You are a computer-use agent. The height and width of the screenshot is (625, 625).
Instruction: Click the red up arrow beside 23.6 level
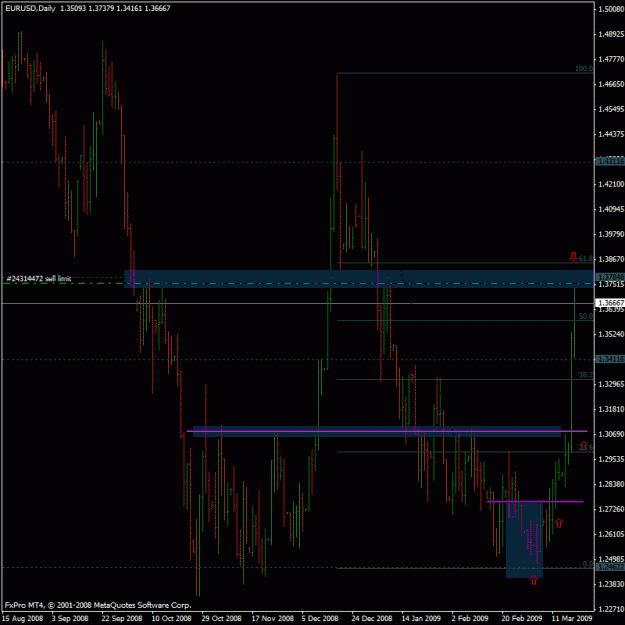click(x=584, y=445)
